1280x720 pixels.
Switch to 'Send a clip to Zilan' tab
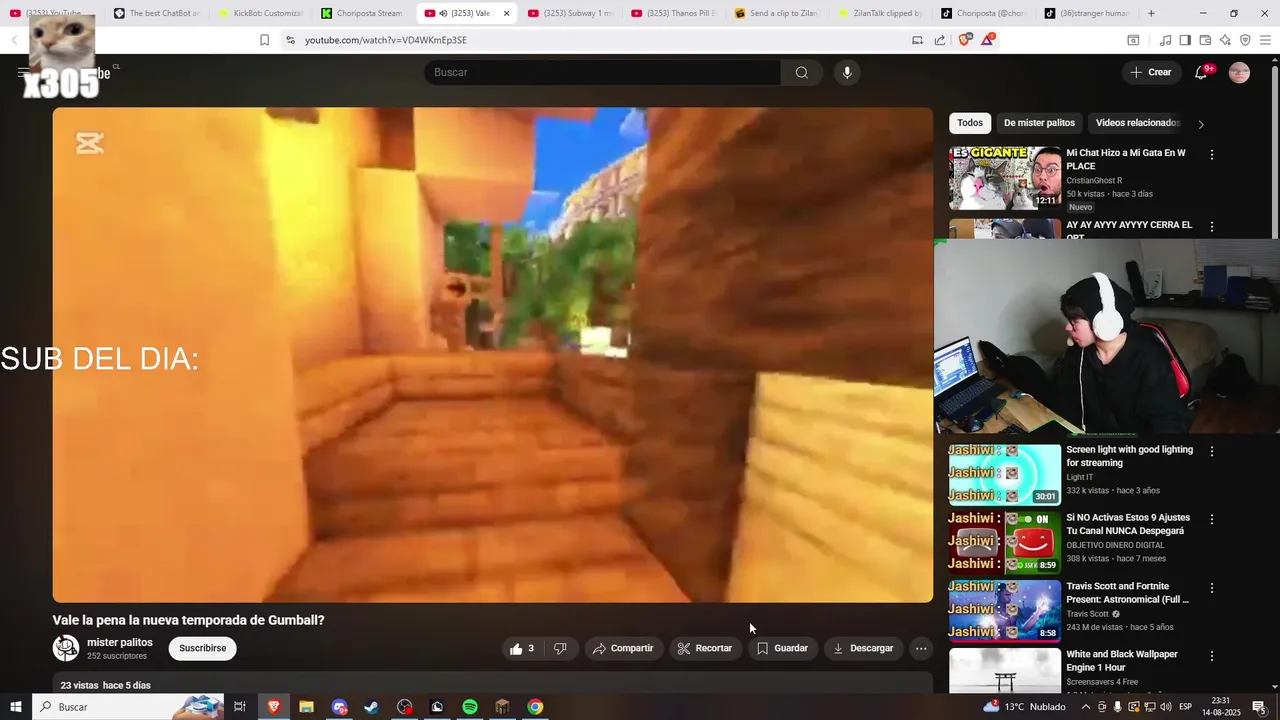coord(776,13)
